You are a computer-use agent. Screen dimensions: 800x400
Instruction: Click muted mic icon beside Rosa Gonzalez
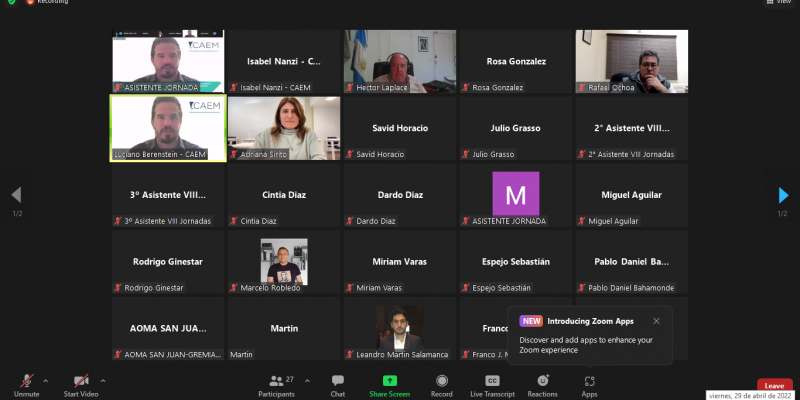(466, 87)
